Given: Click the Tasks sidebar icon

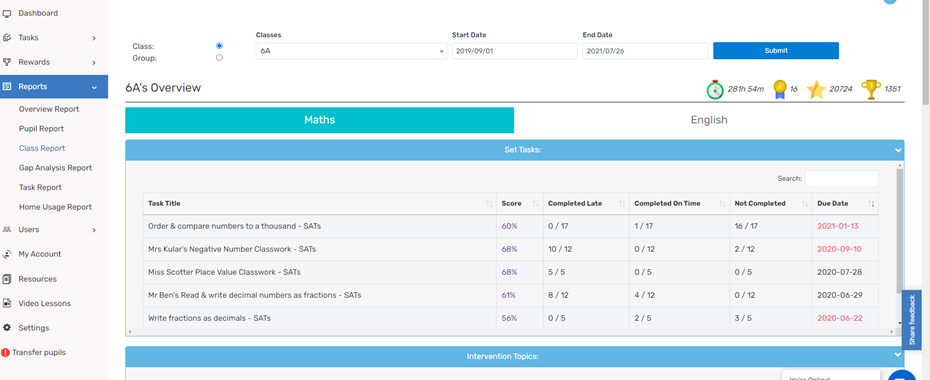Looking at the screenshot, I should click(x=7, y=37).
